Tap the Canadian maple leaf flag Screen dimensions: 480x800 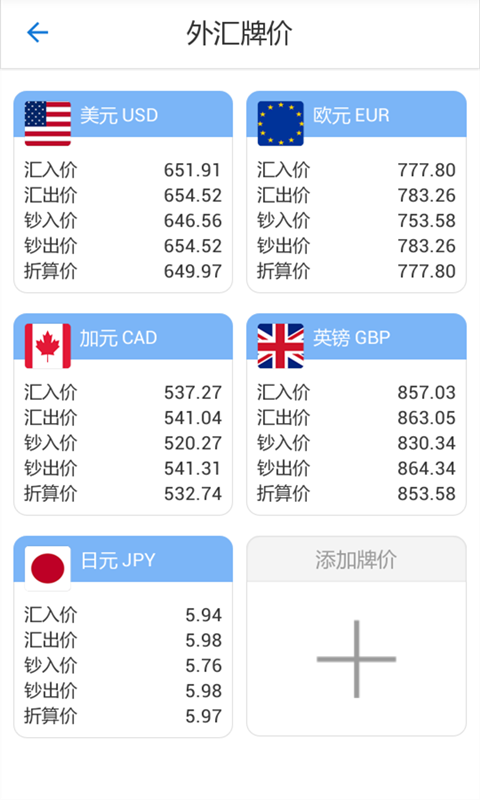point(47,346)
